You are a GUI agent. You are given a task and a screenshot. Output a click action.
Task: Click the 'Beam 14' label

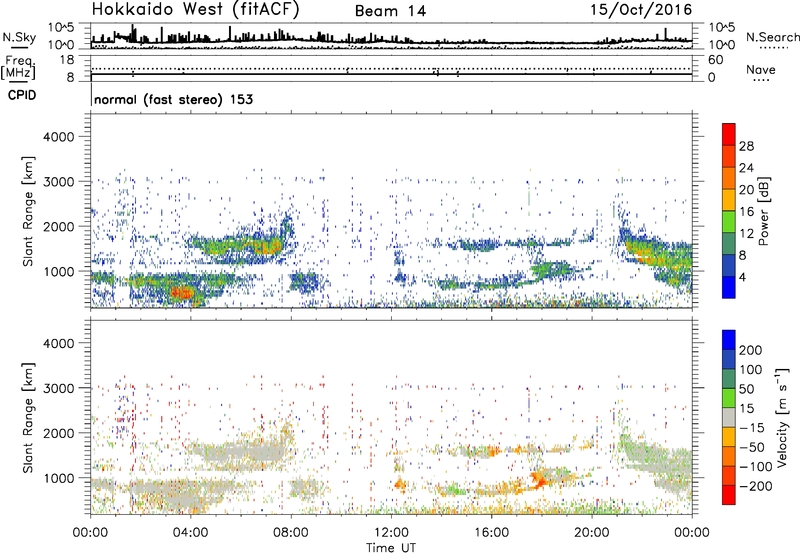tap(390, 11)
